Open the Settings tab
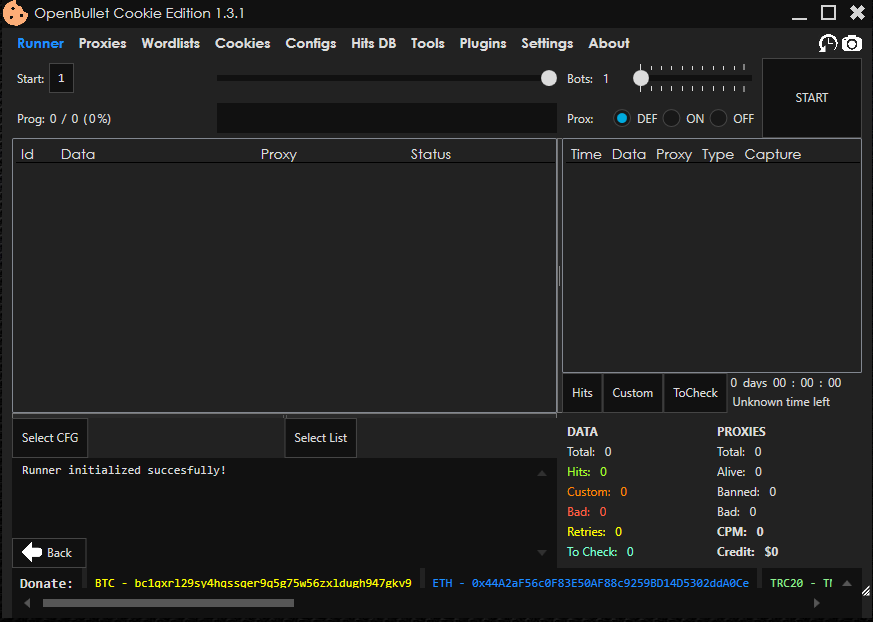 tap(547, 43)
